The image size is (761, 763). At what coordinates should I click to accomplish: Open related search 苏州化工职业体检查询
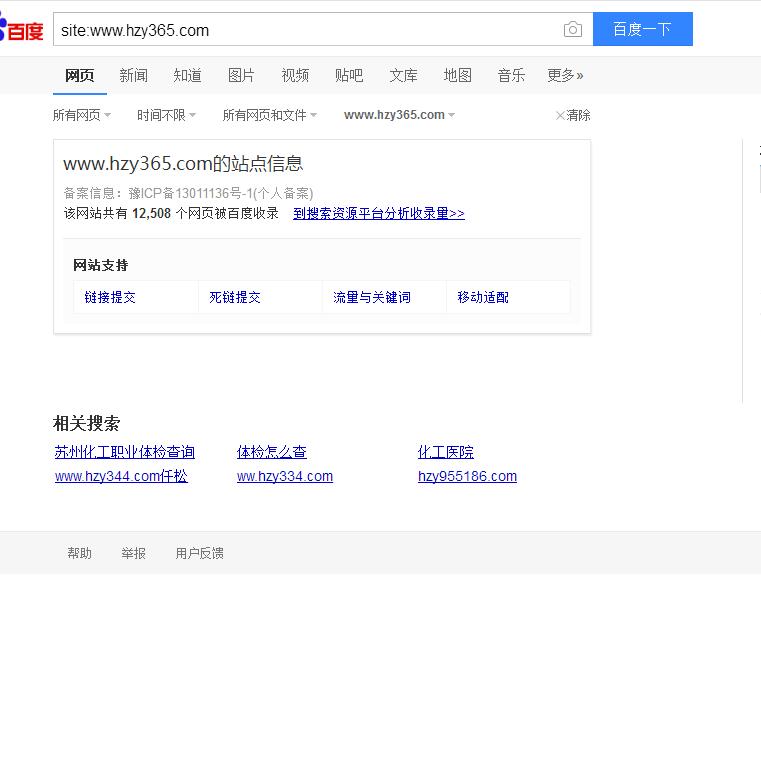(125, 452)
